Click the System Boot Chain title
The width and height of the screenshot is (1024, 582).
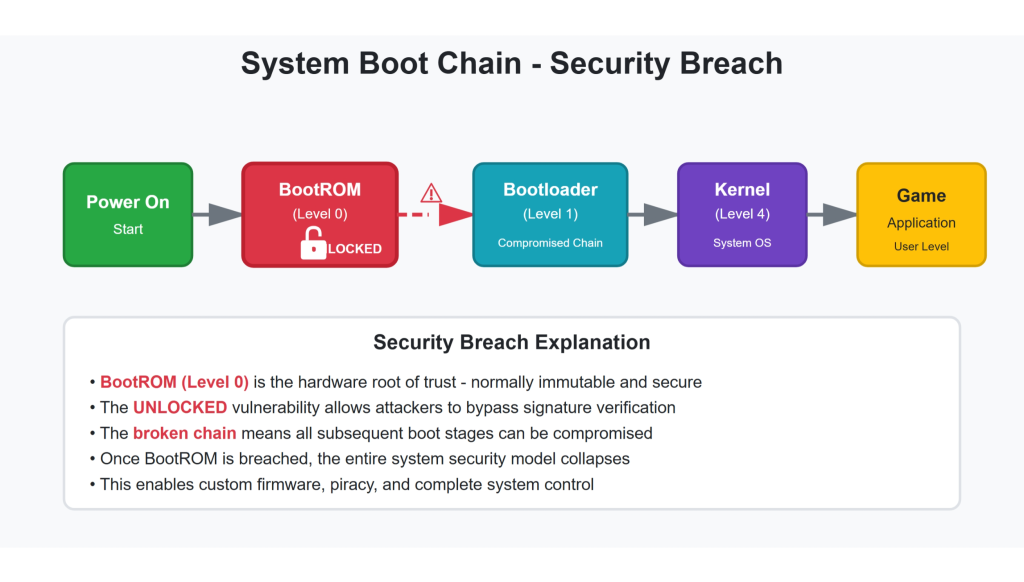(511, 64)
